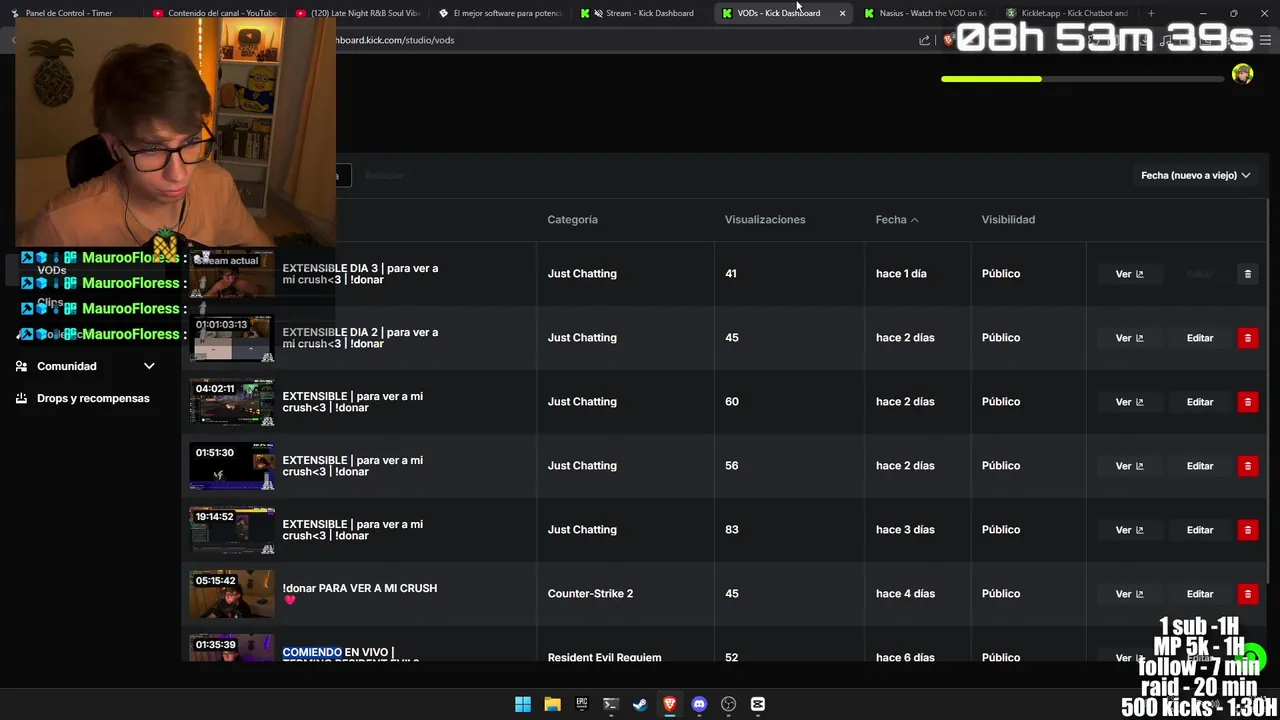The height and width of the screenshot is (720, 1280).
Task: Click Ver for the Counter-Strike 2 VOD
Action: (1129, 594)
